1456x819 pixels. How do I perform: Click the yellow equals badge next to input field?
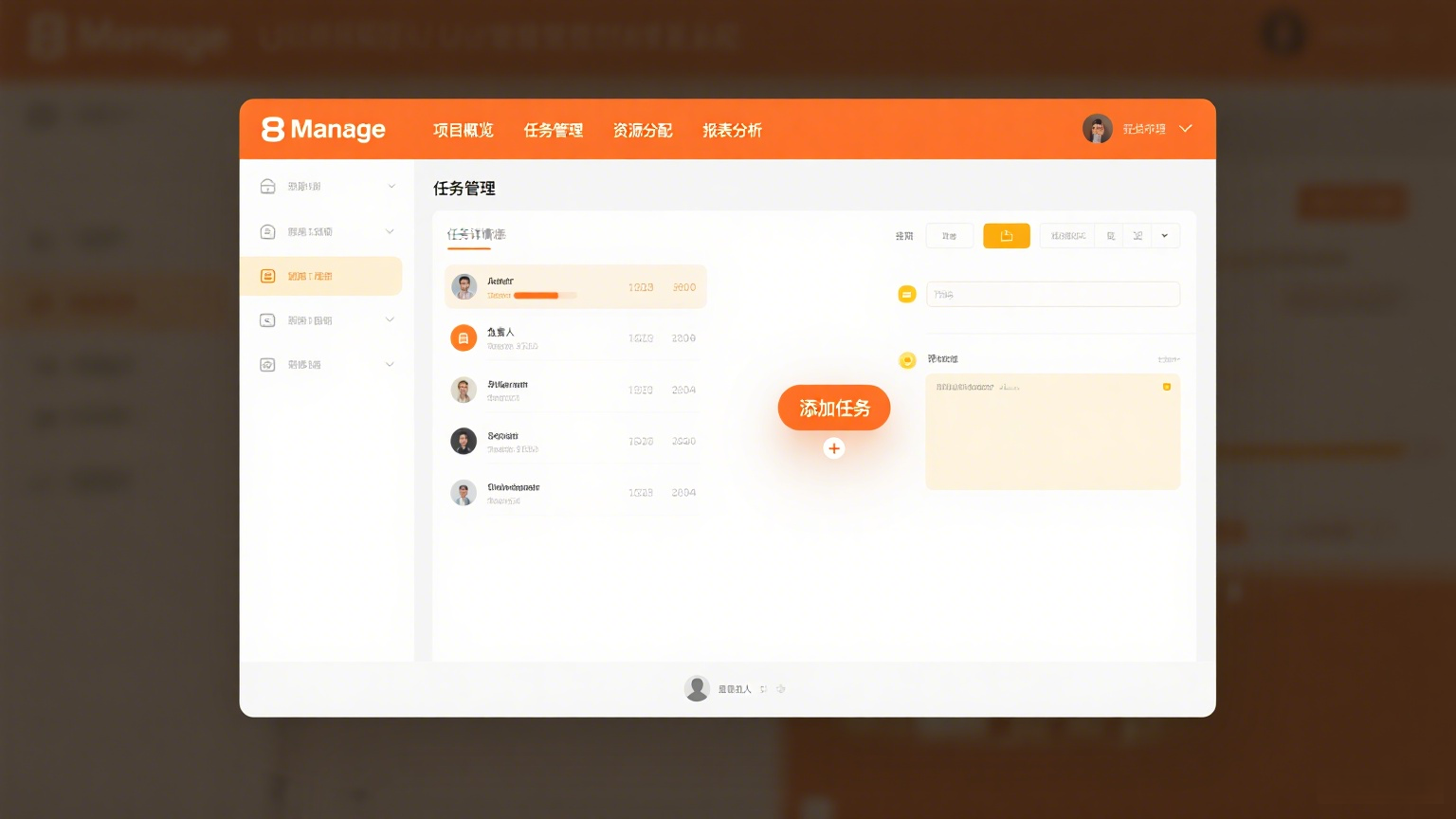(907, 294)
